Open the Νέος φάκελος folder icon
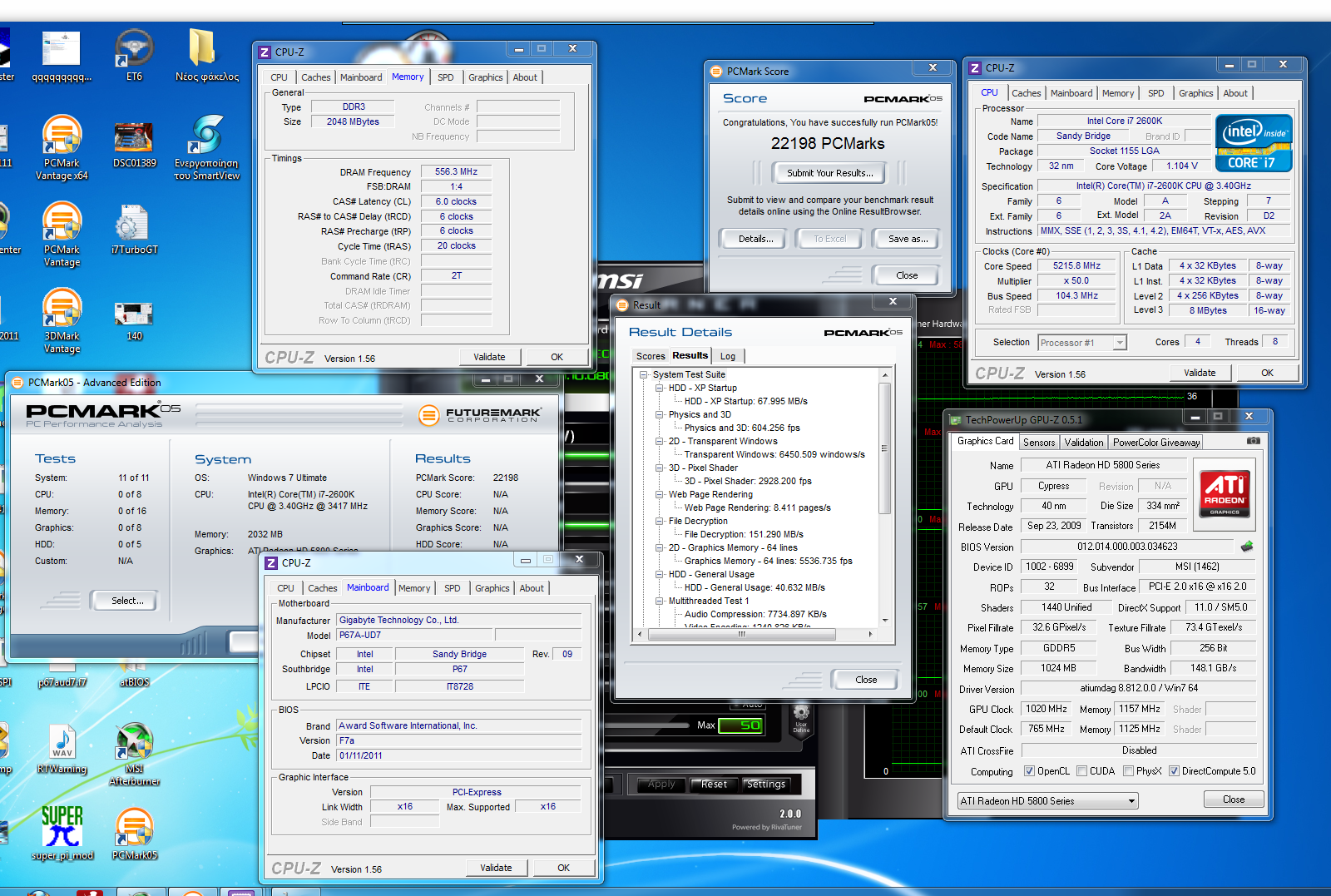 pos(206,54)
